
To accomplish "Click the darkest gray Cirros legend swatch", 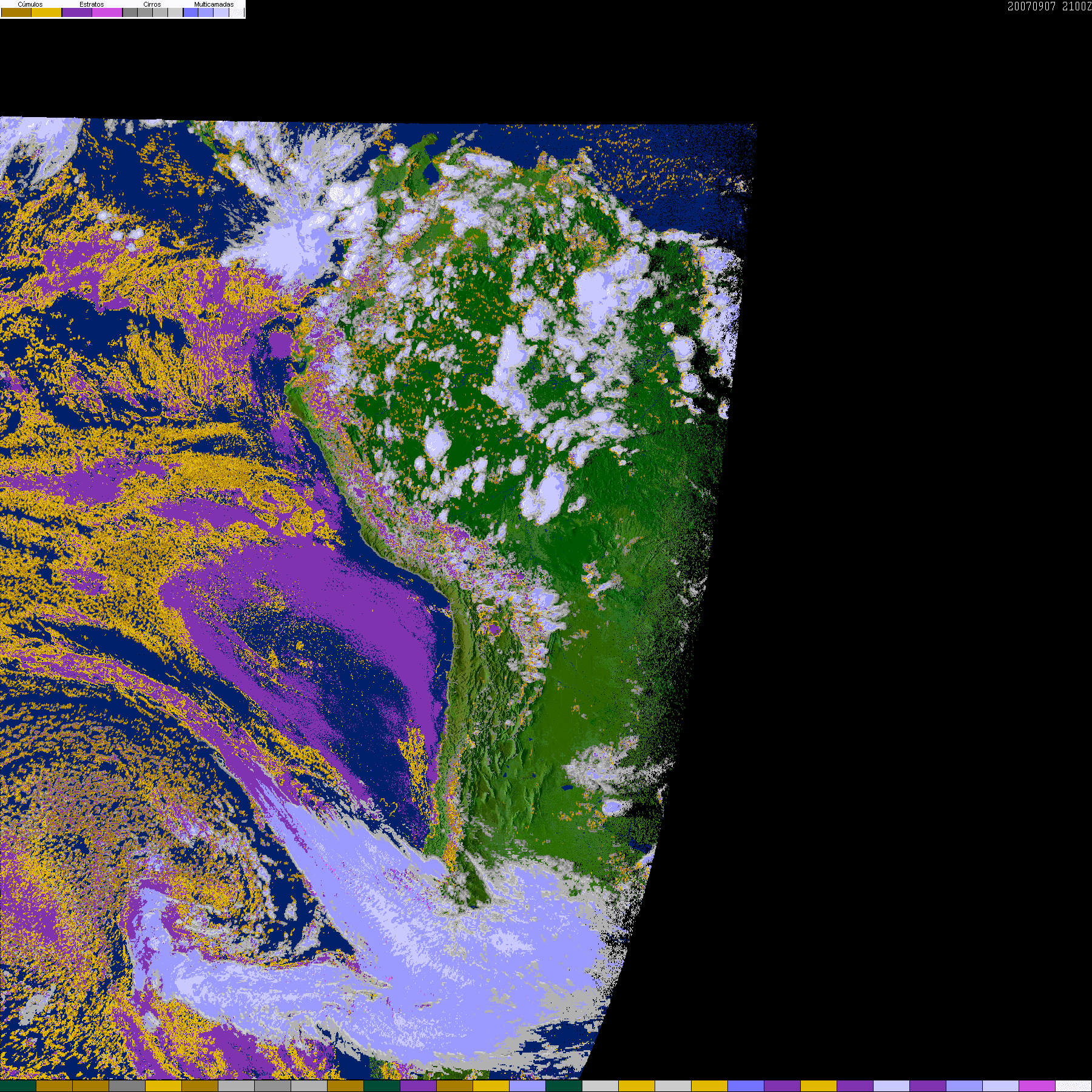I will 130,12.
